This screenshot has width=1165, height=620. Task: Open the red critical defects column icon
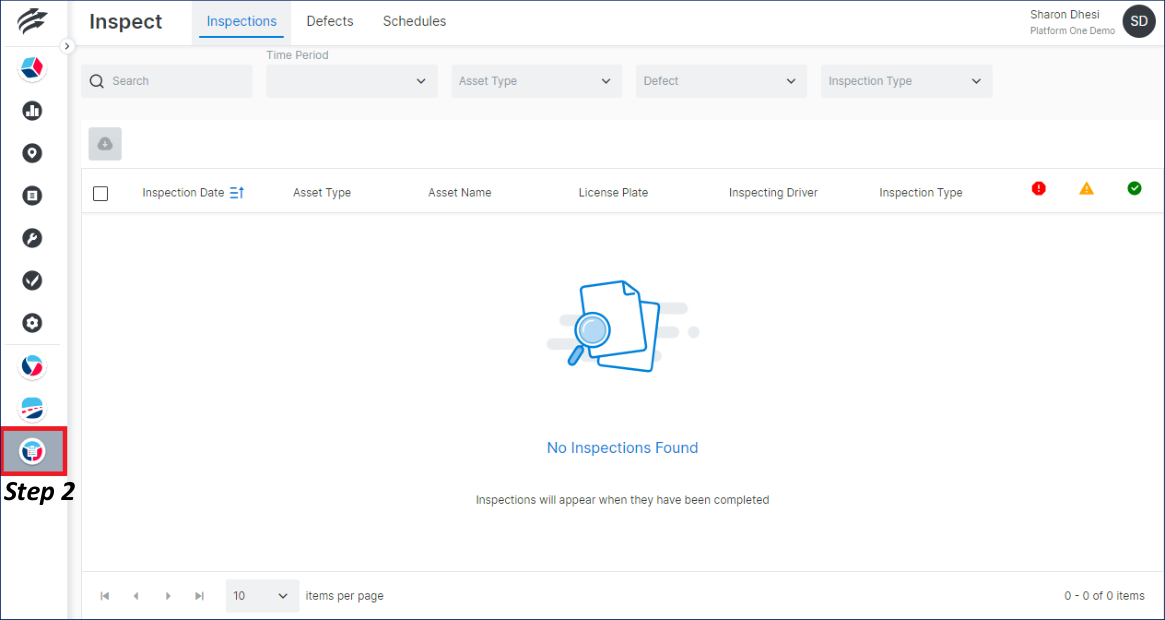[x=1038, y=188]
